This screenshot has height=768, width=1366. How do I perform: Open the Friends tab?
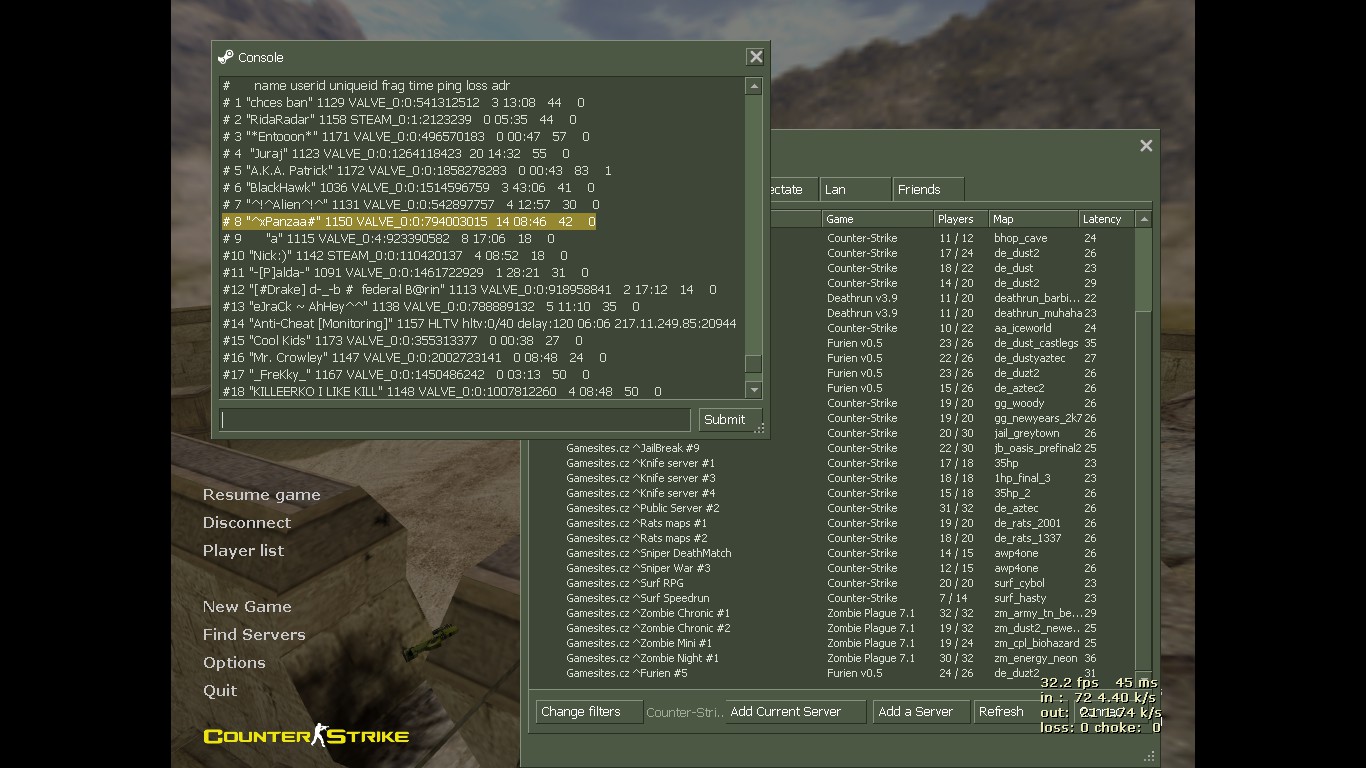(x=927, y=189)
